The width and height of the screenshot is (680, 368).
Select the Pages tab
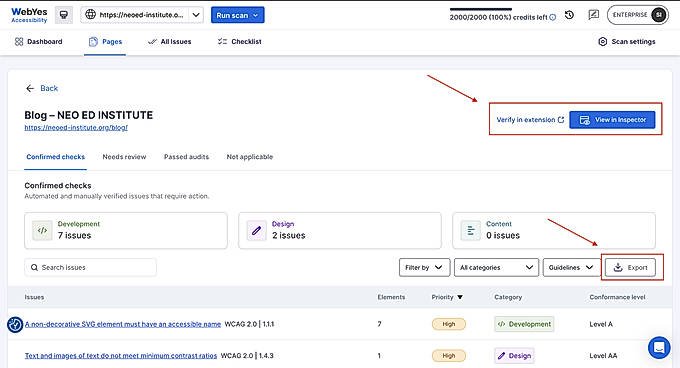(105, 42)
